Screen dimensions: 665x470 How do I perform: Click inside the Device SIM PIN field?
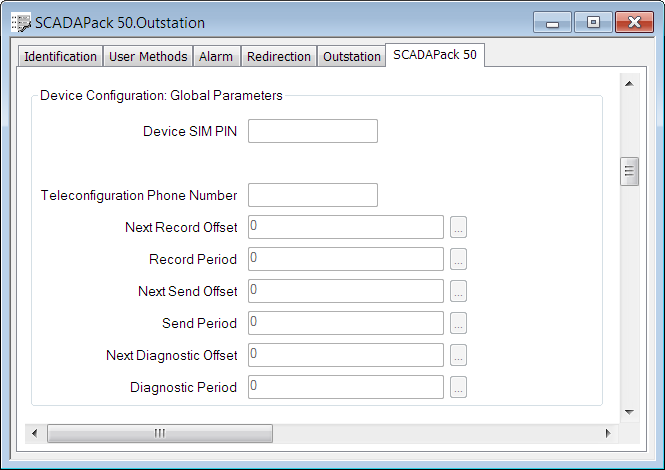312,131
